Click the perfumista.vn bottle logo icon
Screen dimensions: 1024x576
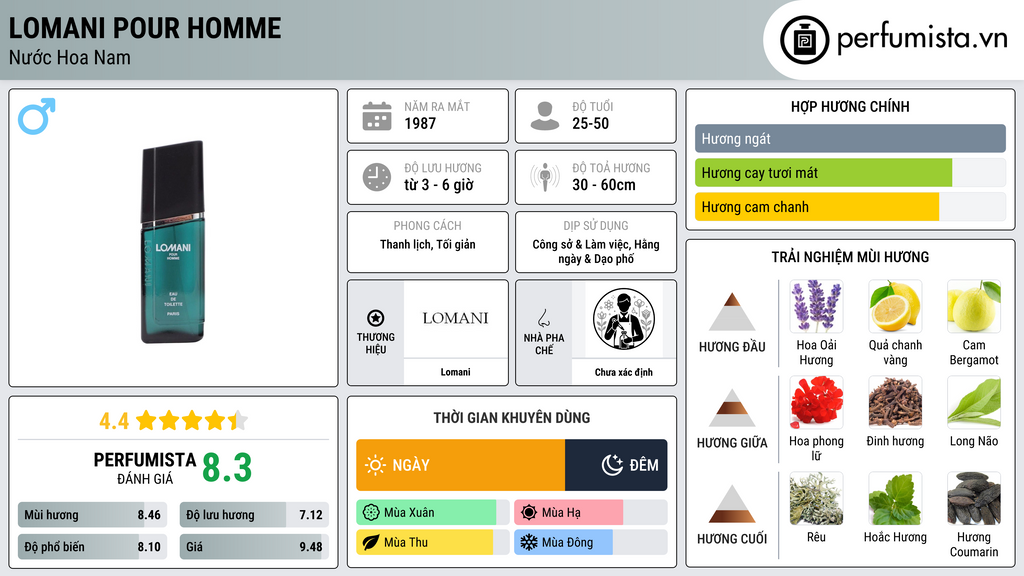pyautogui.click(x=804, y=40)
